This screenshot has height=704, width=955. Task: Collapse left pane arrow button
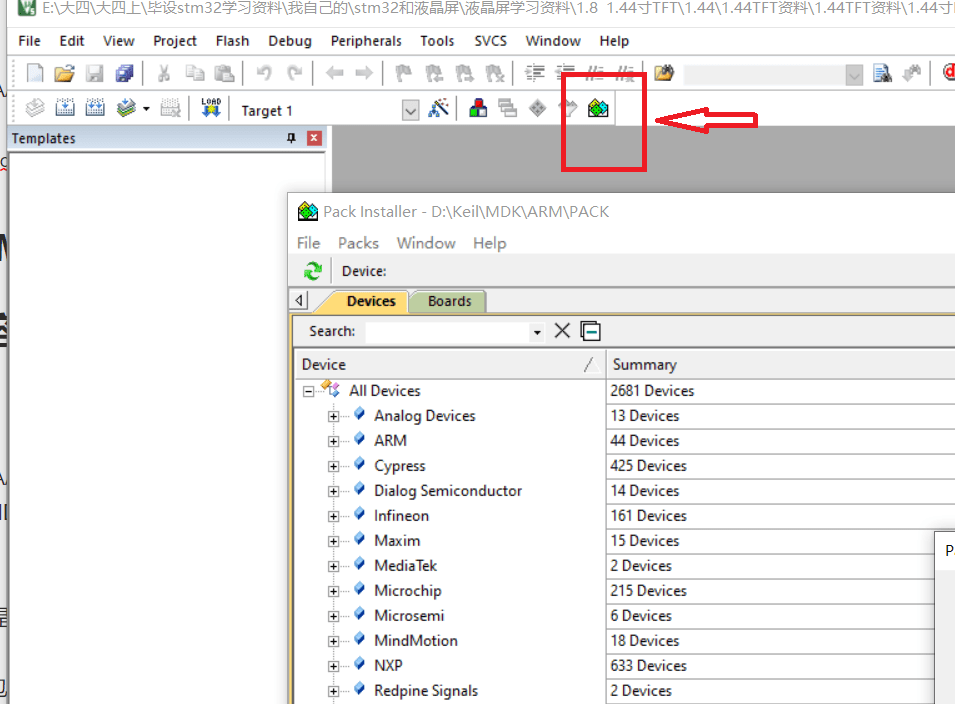(299, 300)
